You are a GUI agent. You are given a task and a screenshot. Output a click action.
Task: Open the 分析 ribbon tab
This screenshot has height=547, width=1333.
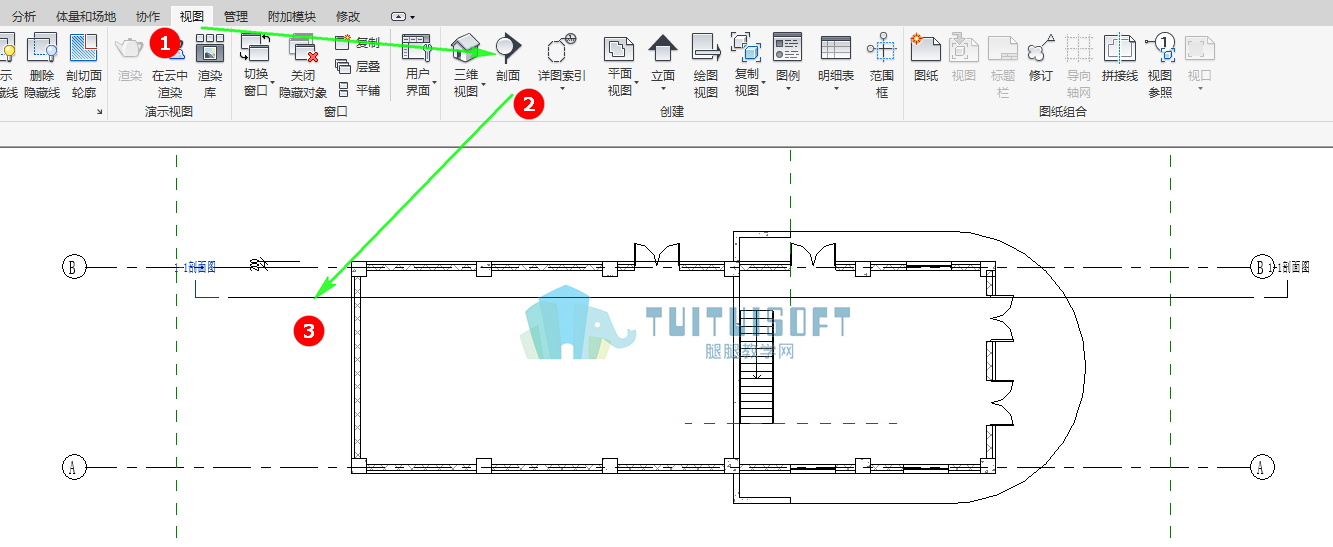(x=24, y=16)
